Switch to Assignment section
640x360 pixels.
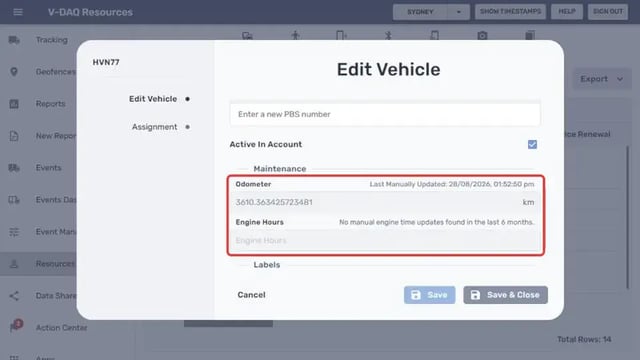coord(154,127)
